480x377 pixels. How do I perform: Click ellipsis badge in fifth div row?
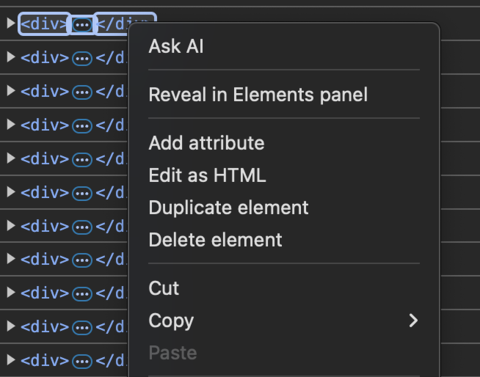[82, 160]
